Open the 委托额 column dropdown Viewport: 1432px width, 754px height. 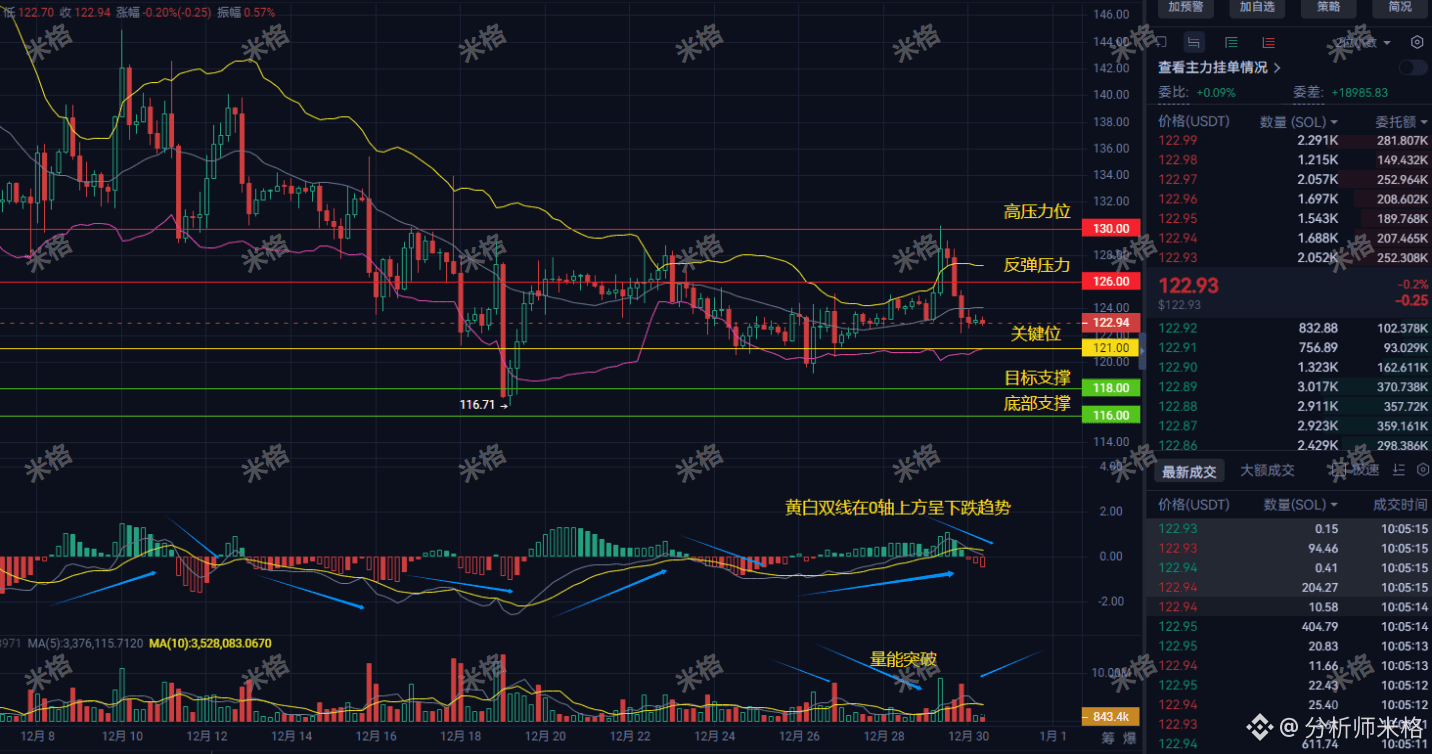1401,121
